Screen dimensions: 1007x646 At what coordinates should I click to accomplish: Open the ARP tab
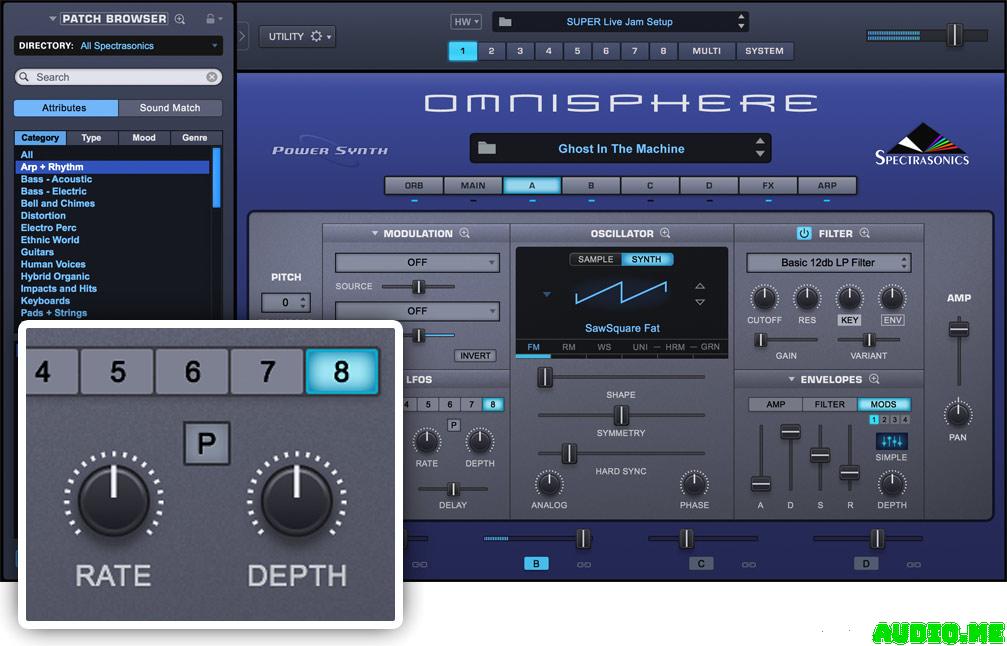[x=827, y=186]
